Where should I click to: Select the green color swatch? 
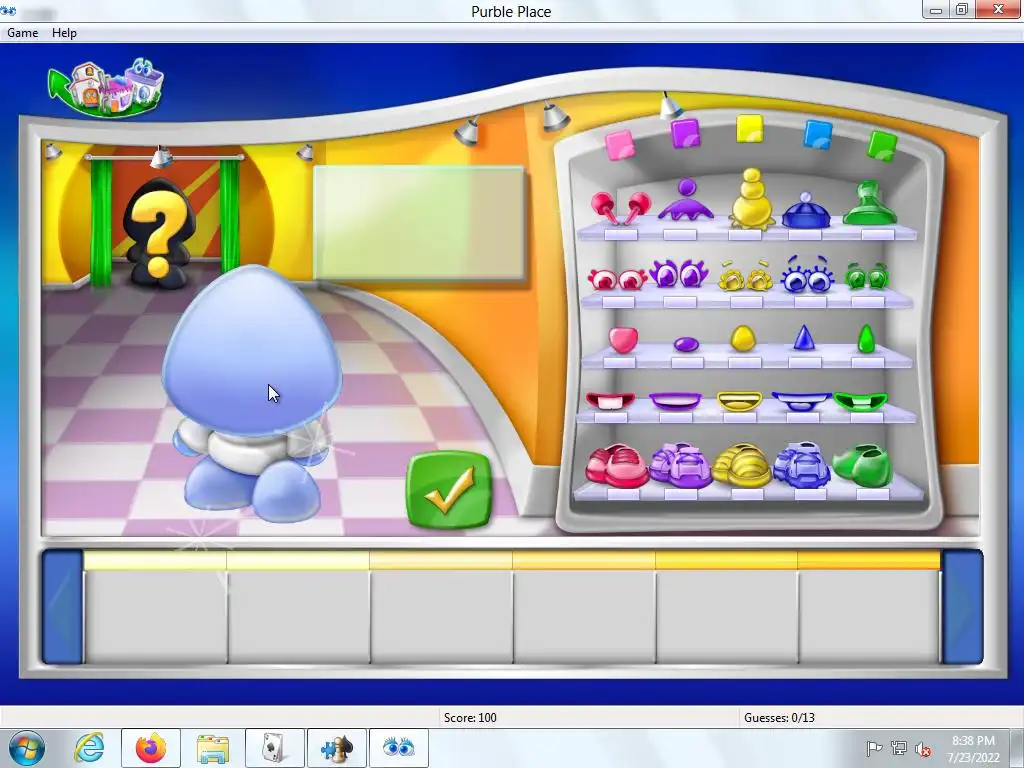coord(882,144)
